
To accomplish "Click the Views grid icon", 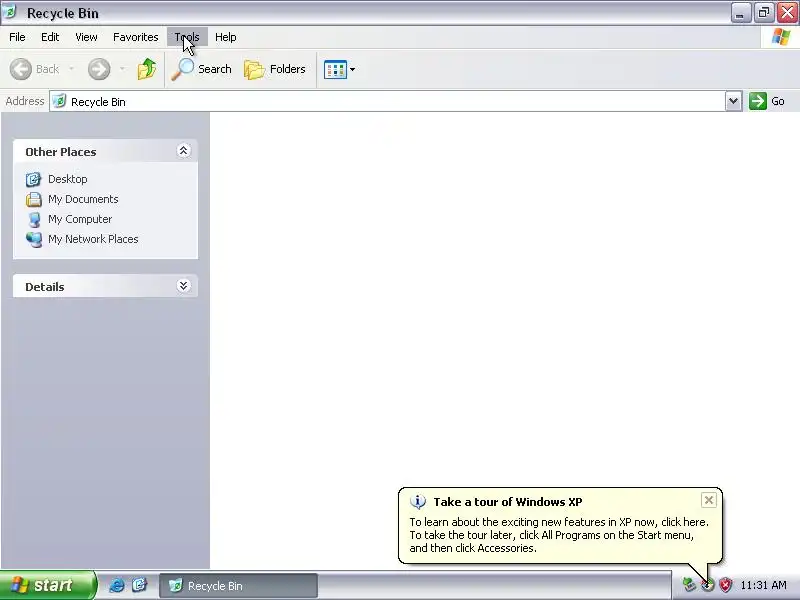I will click(x=335, y=69).
